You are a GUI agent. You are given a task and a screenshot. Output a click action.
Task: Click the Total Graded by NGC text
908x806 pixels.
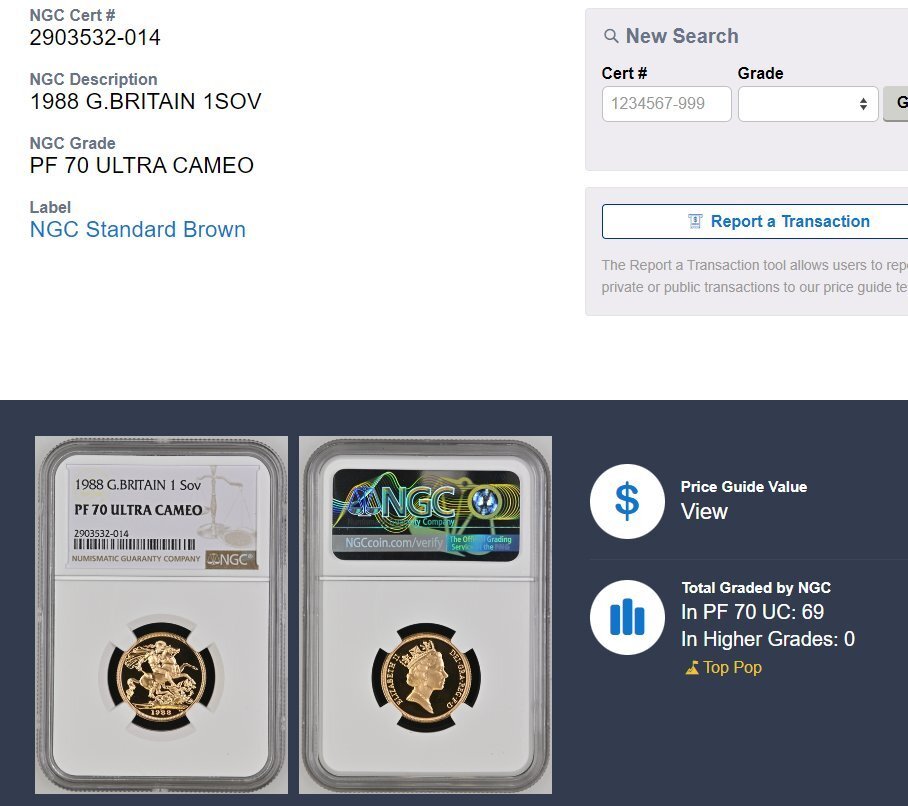[x=756, y=588]
